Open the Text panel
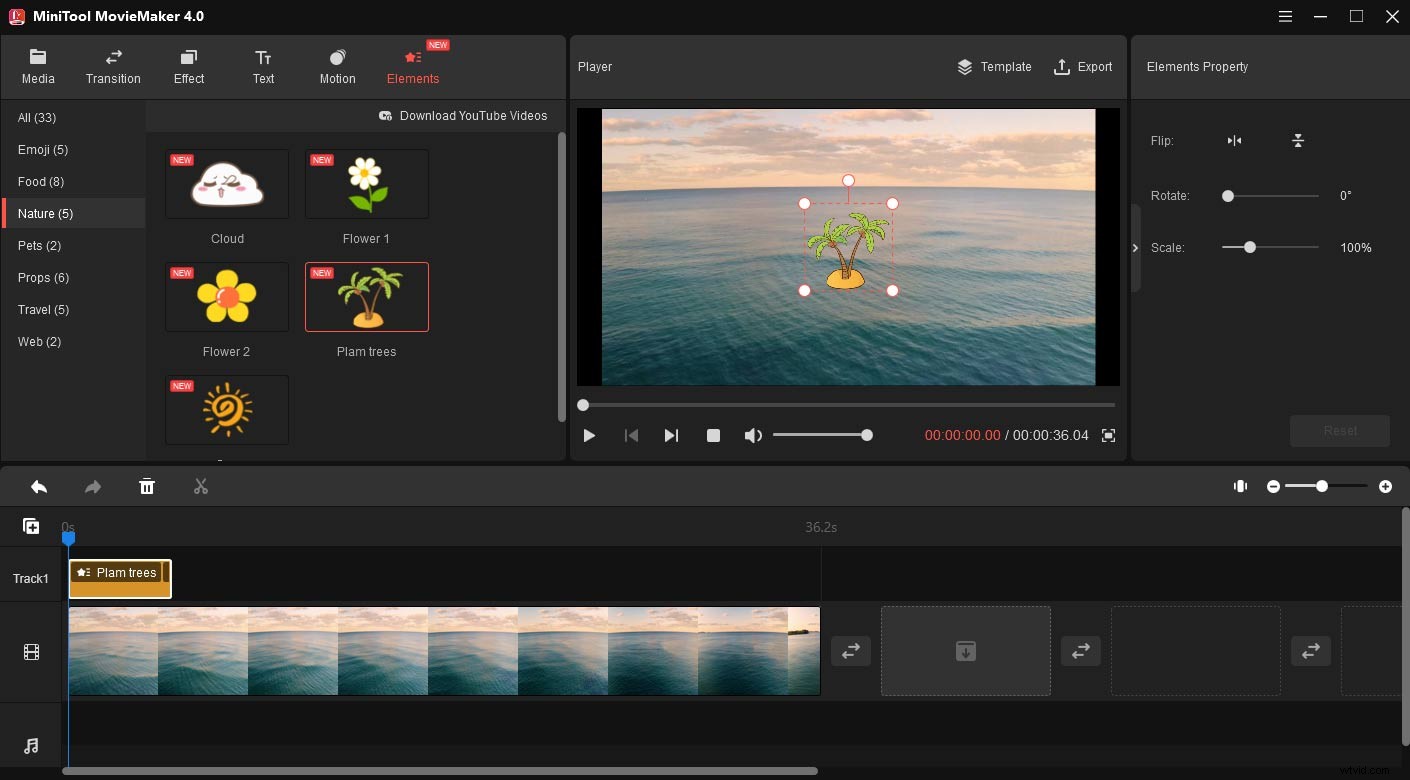The height and width of the screenshot is (780, 1410). point(263,66)
